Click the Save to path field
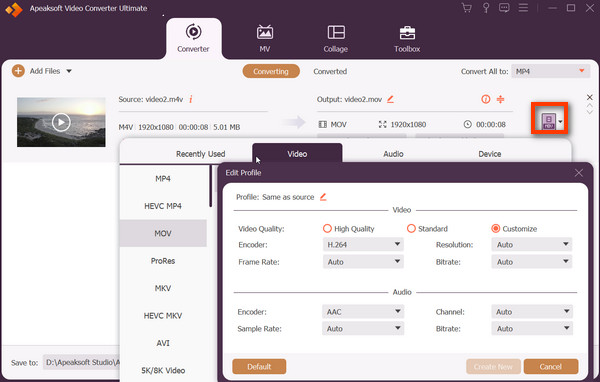 (82, 362)
